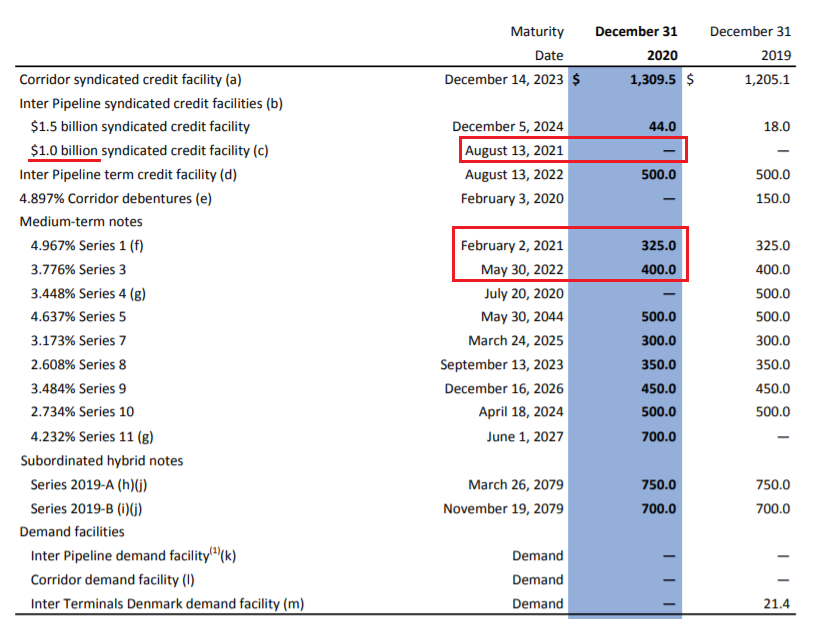Click 'Series 2019-A (h)(j)' label
Viewport: 828px width, 619px height.
click(89, 485)
